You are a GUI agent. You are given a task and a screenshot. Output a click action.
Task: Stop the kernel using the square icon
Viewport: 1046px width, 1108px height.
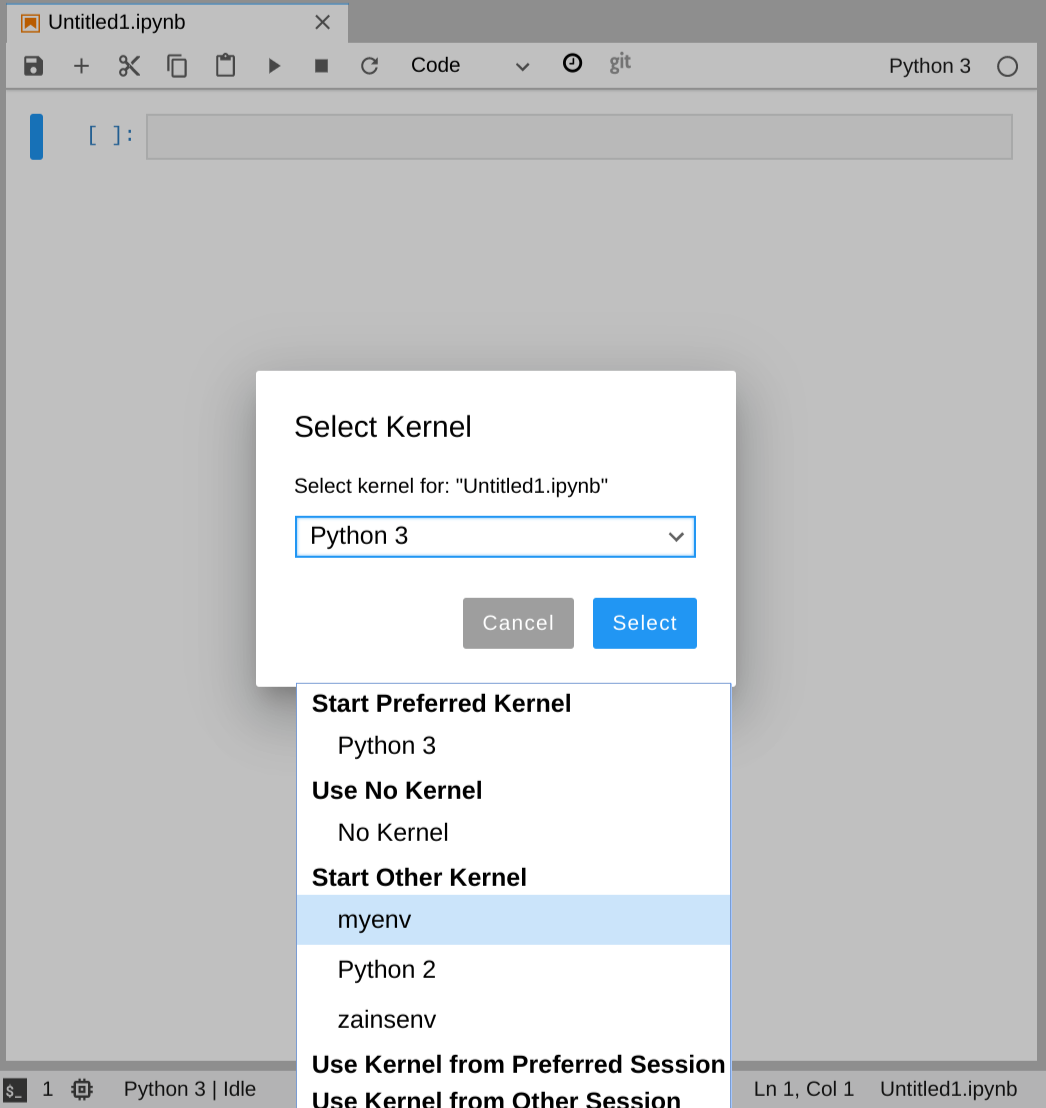[321, 65]
